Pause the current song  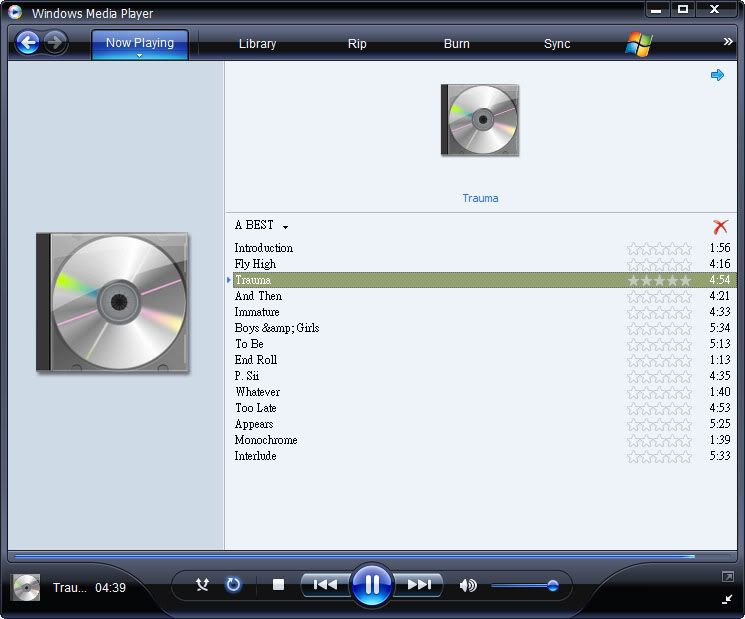click(372, 585)
